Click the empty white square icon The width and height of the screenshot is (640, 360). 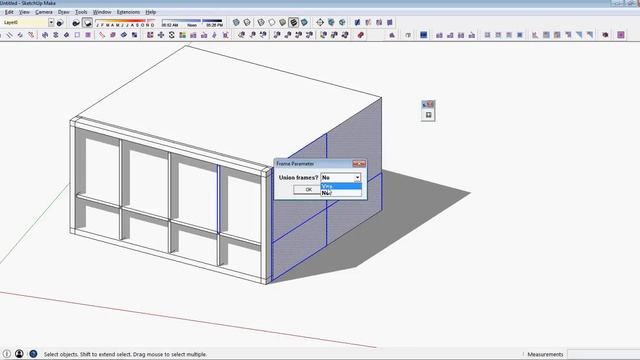coord(77,35)
